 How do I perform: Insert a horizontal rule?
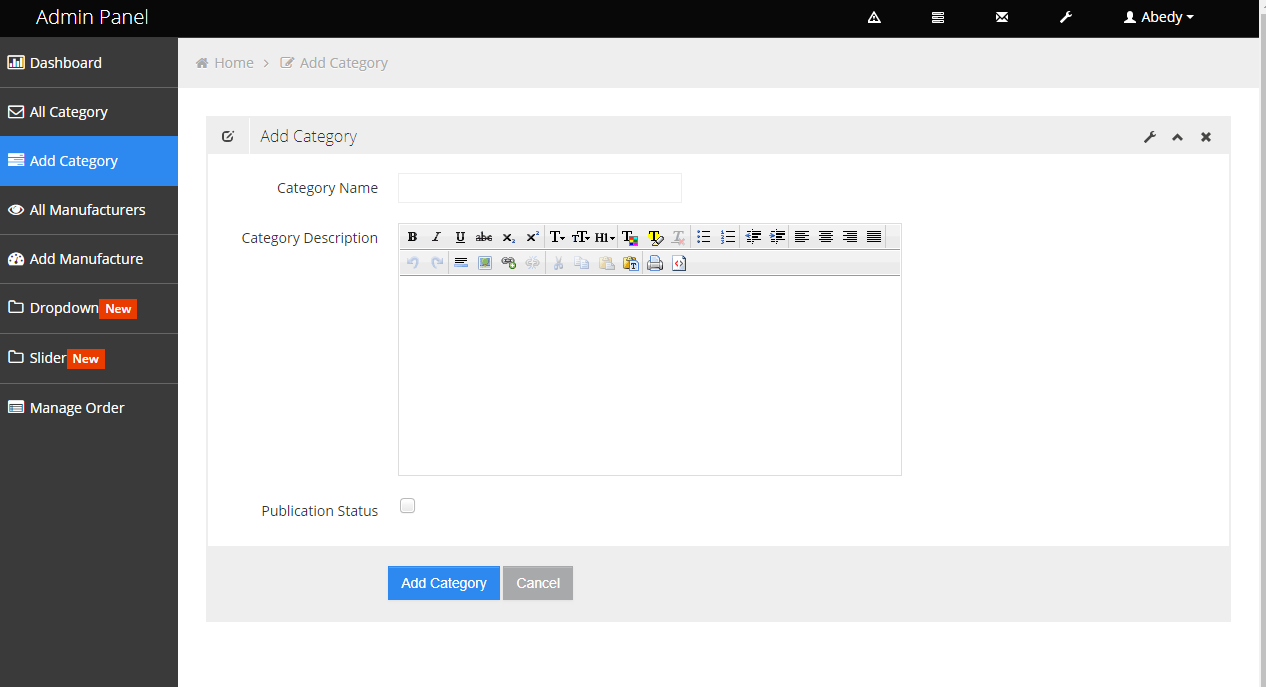[461, 263]
